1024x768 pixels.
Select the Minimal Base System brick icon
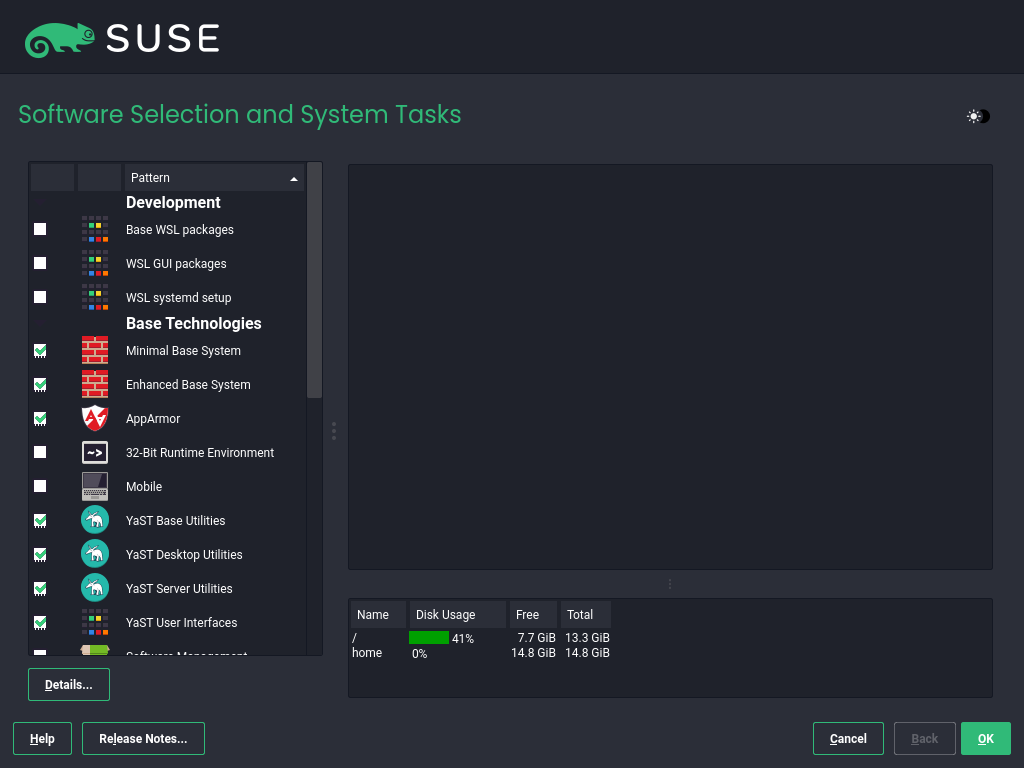click(94, 350)
